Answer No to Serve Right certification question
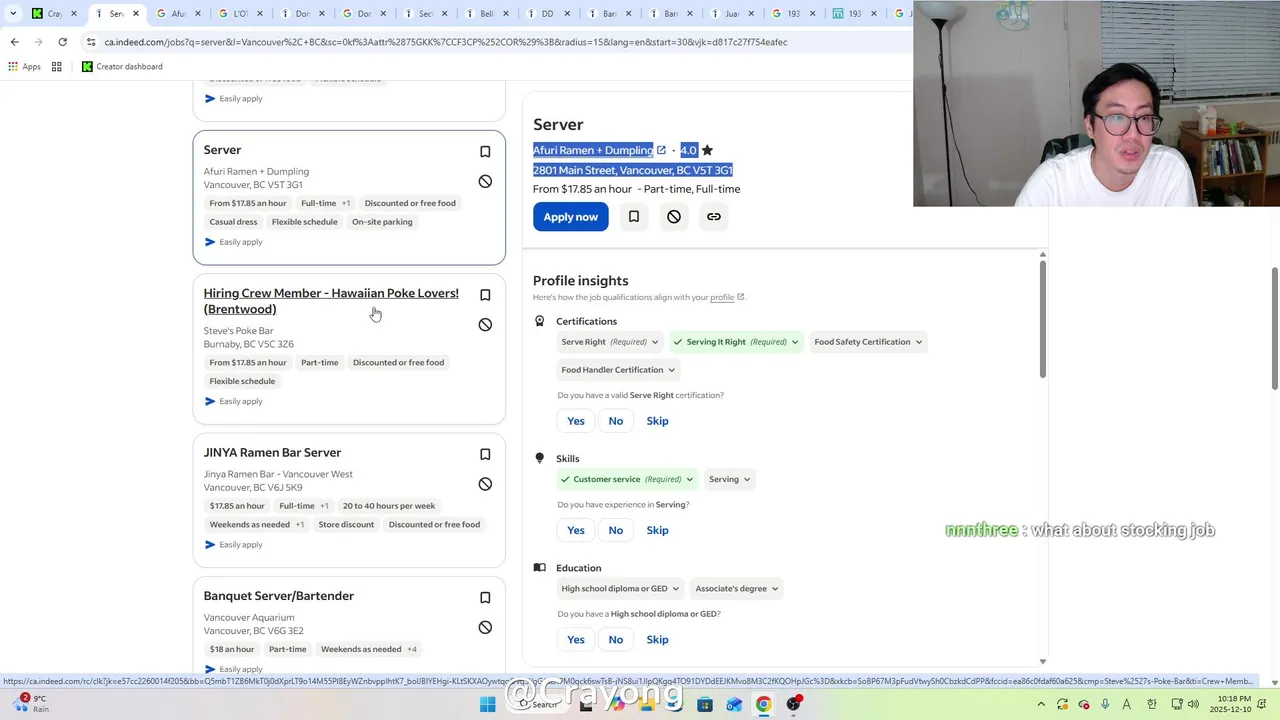This screenshot has width=1280, height=720. (x=616, y=421)
